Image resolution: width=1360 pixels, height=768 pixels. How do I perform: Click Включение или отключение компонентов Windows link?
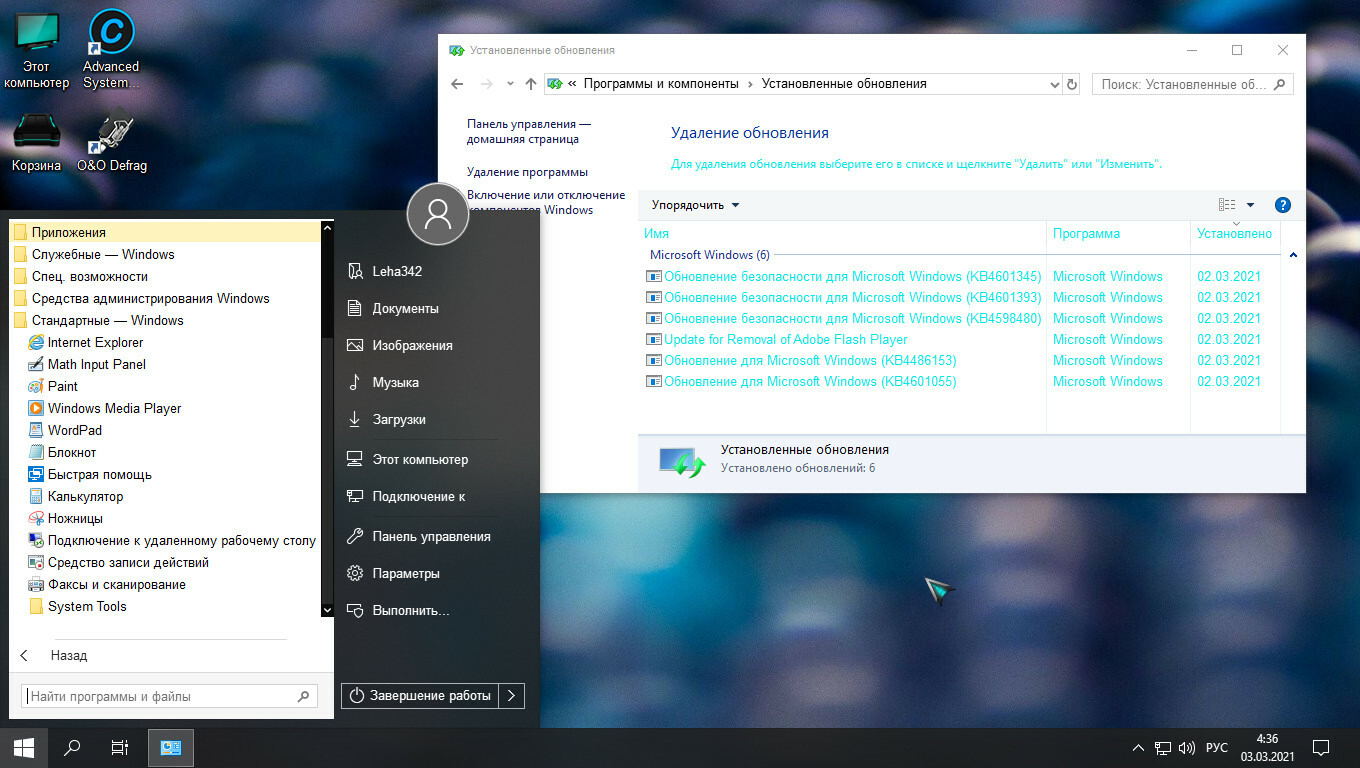[546, 202]
